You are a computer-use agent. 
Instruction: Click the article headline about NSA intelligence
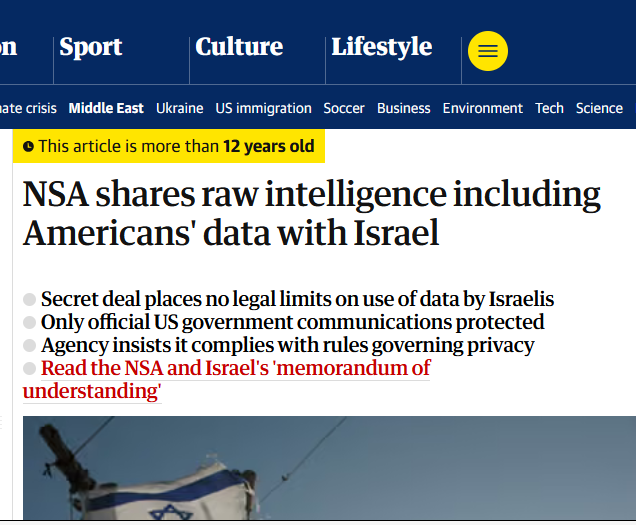312,213
